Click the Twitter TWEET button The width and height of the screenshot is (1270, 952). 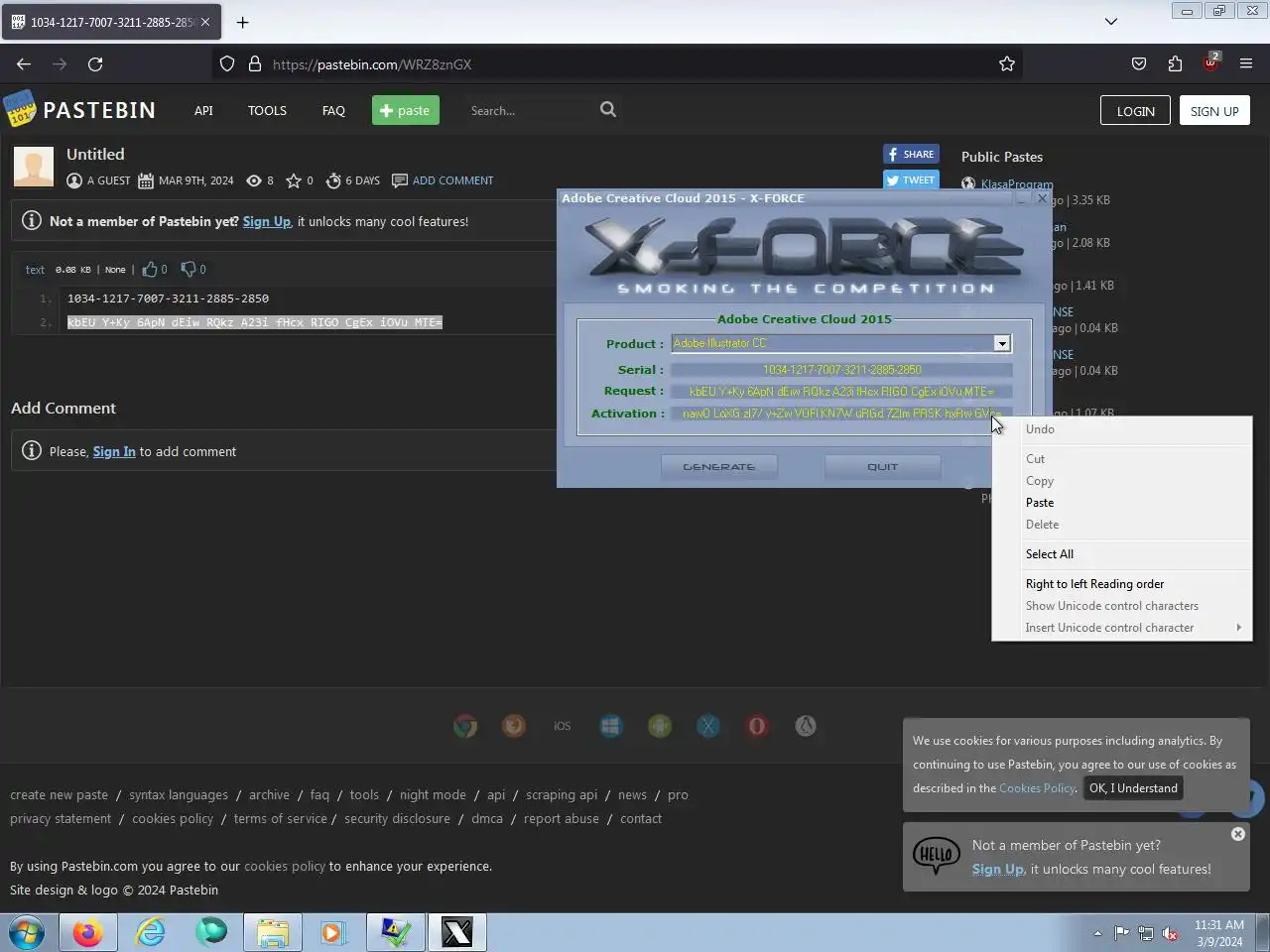pos(911,179)
